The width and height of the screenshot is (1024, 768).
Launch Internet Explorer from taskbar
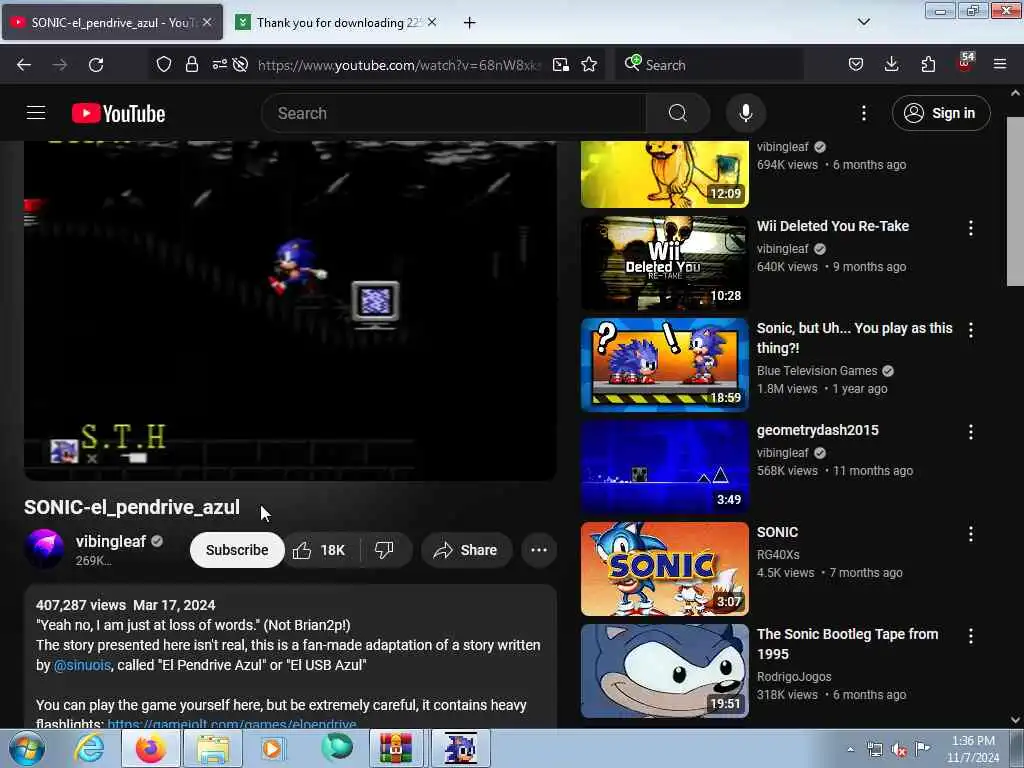point(89,748)
